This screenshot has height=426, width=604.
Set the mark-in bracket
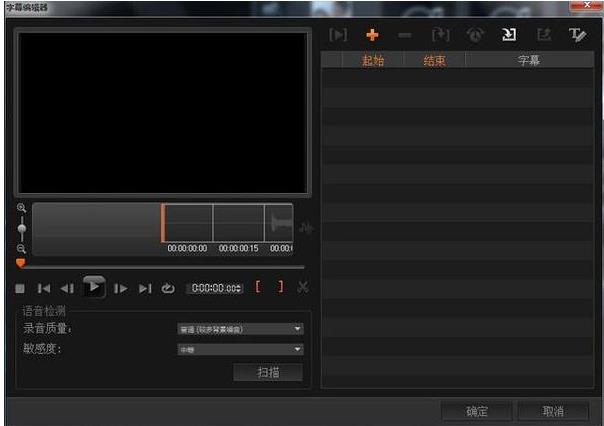pos(258,287)
